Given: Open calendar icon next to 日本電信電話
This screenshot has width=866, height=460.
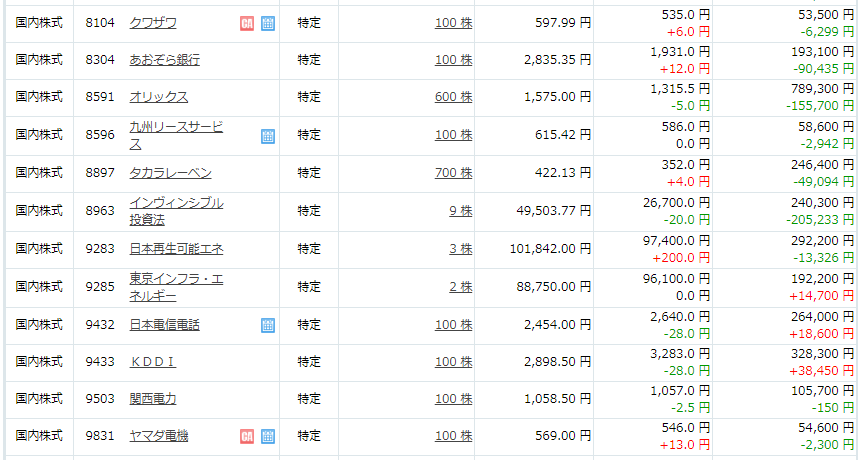Looking at the screenshot, I should pos(268,325).
